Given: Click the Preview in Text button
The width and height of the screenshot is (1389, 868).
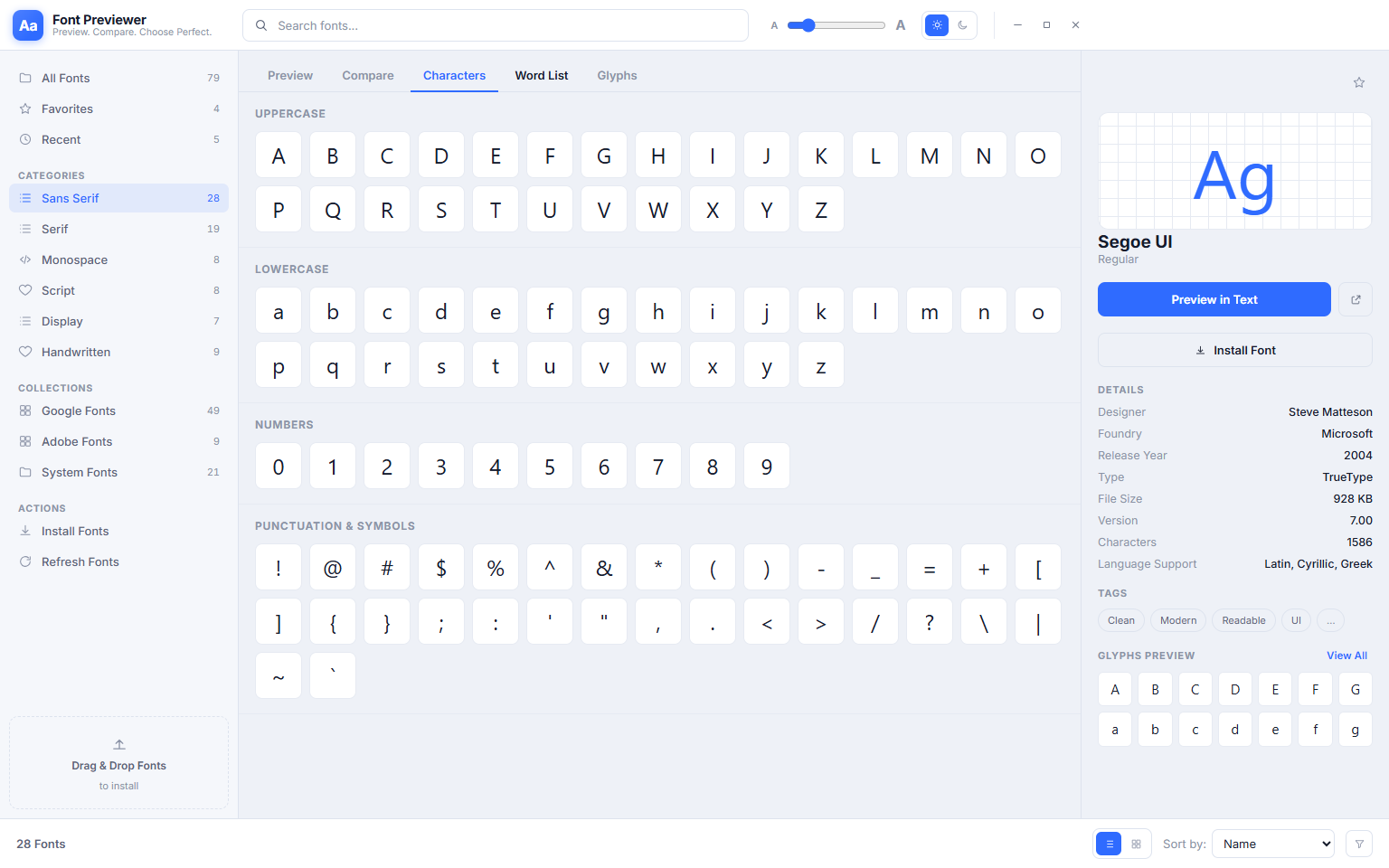Looking at the screenshot, I should pos(1214,299).
